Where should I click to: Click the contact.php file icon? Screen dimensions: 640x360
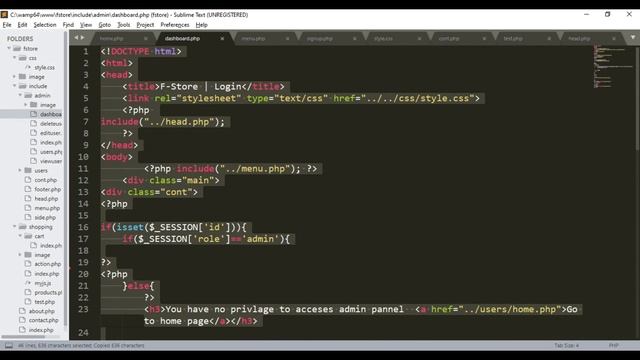click(x=22, y=320)
